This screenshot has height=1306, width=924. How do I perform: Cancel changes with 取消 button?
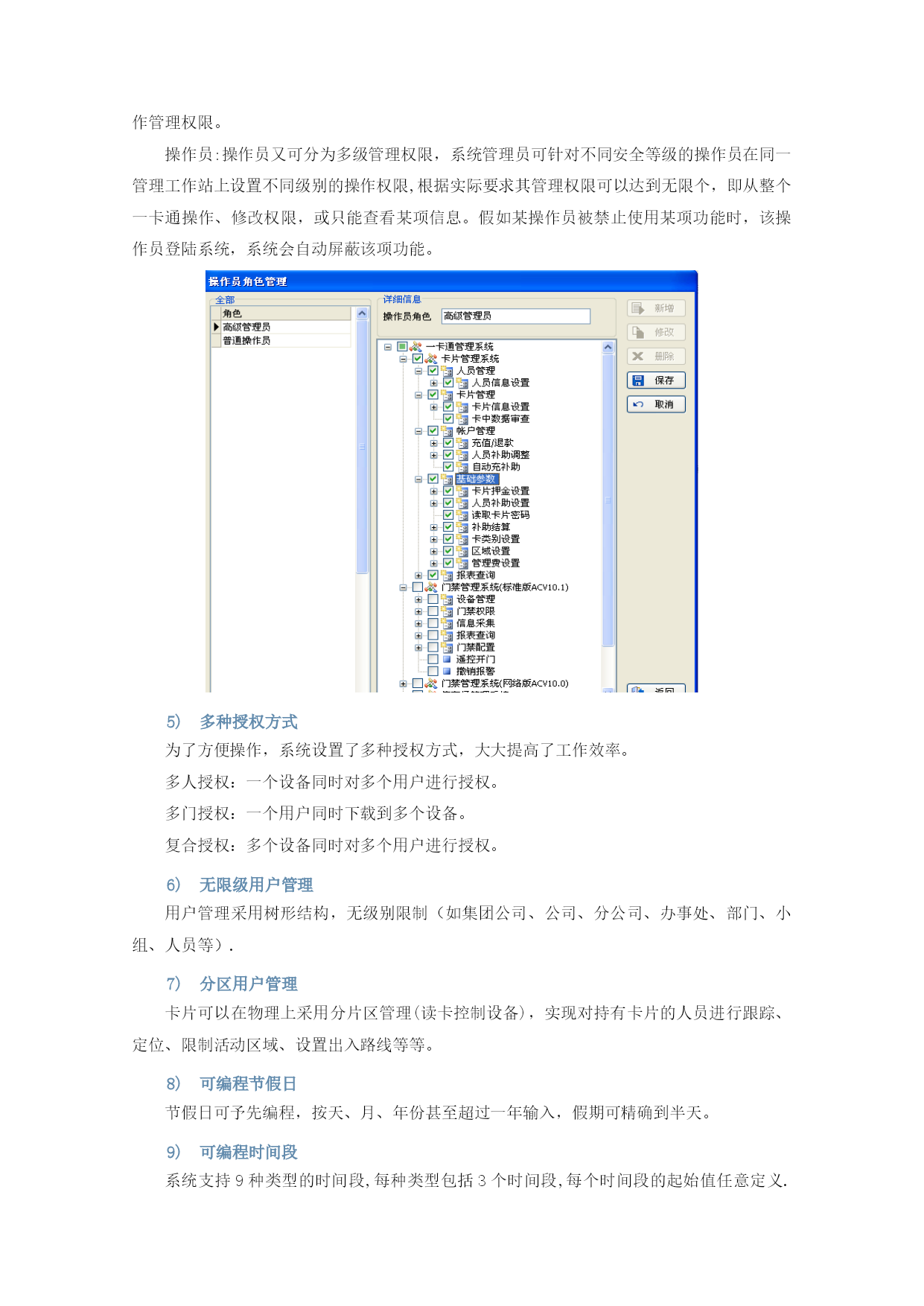pos(656,404)
